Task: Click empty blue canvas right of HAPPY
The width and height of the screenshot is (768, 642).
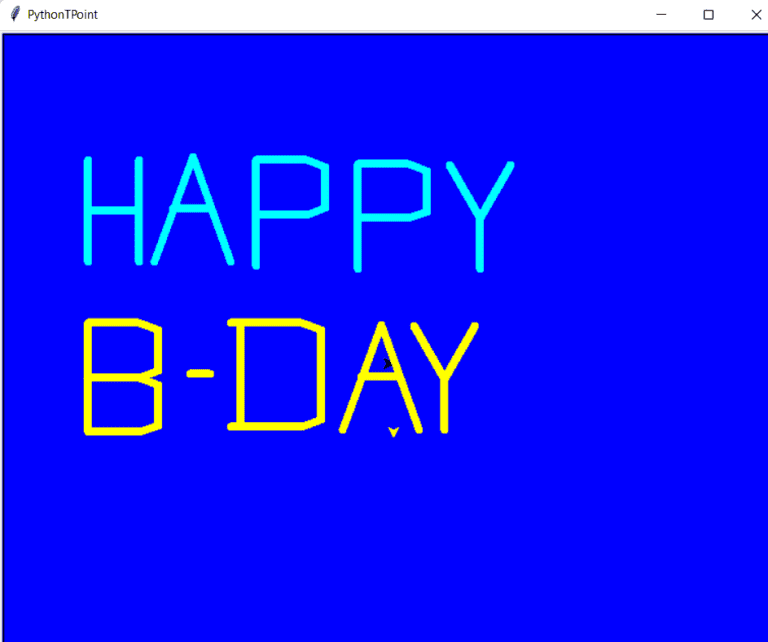Action: coord(640,210)
